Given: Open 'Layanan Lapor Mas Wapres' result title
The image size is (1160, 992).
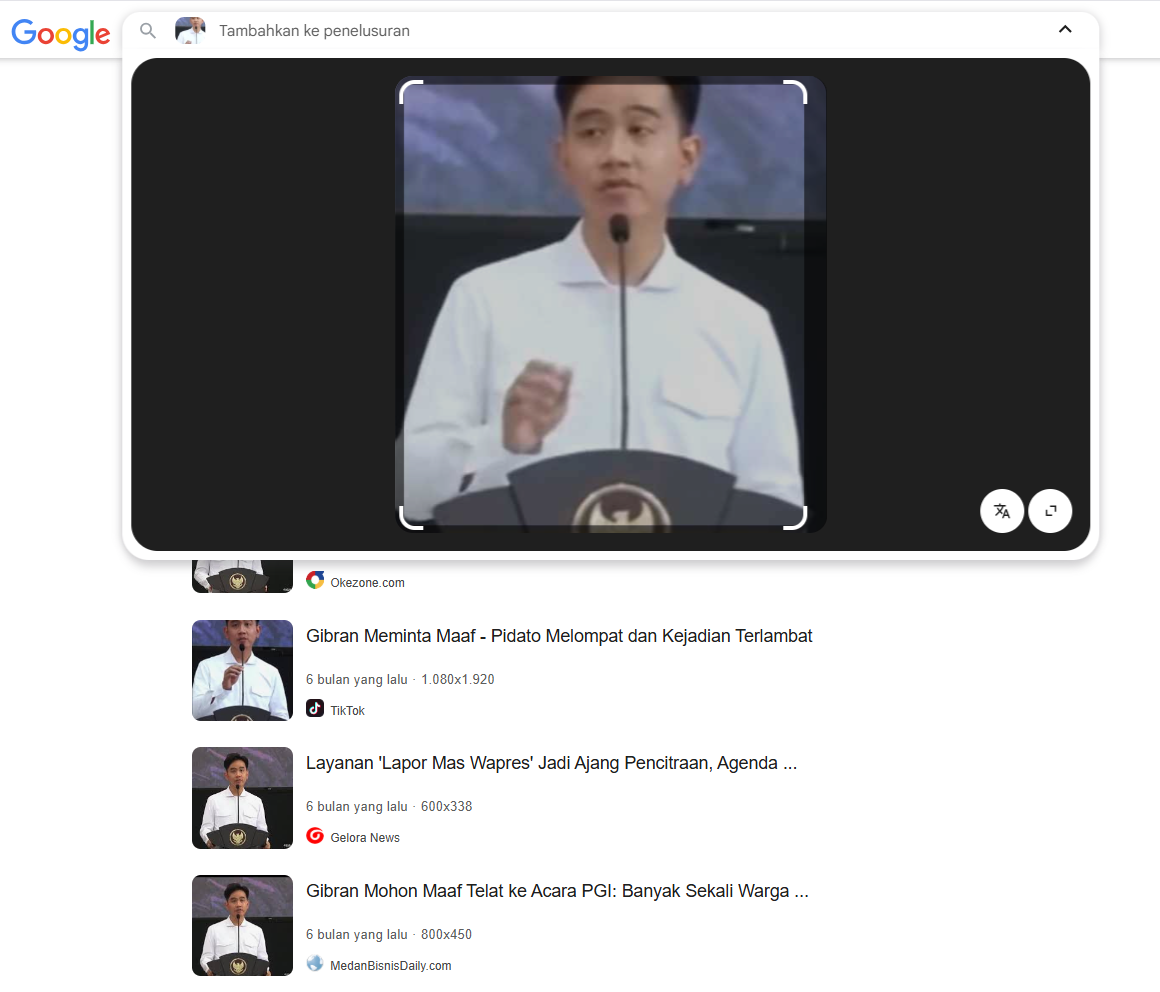Looking at the screenshot, I should 552,763.
